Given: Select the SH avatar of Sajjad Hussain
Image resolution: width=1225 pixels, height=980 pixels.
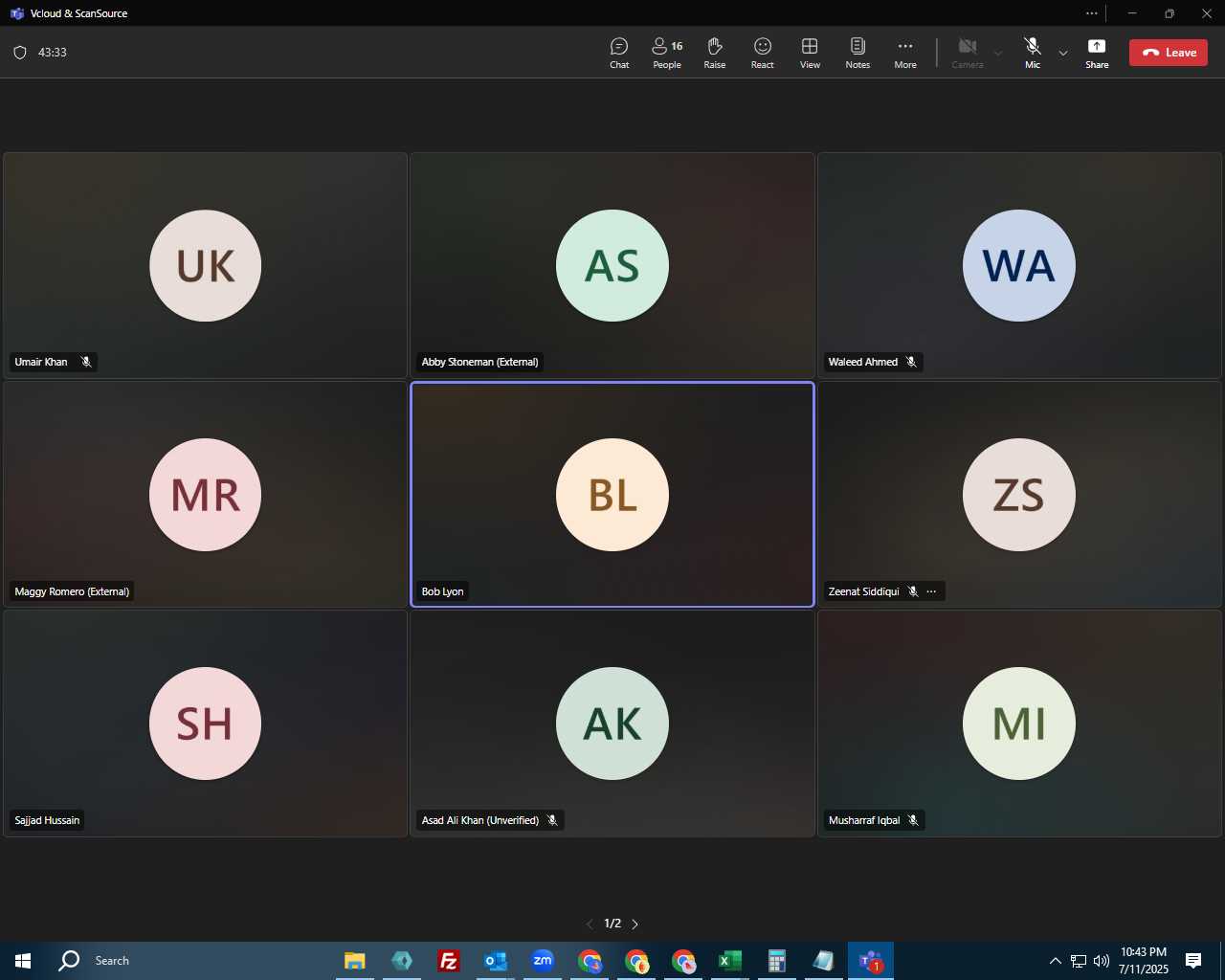Looking at the screenshot, I should [205, 724].
